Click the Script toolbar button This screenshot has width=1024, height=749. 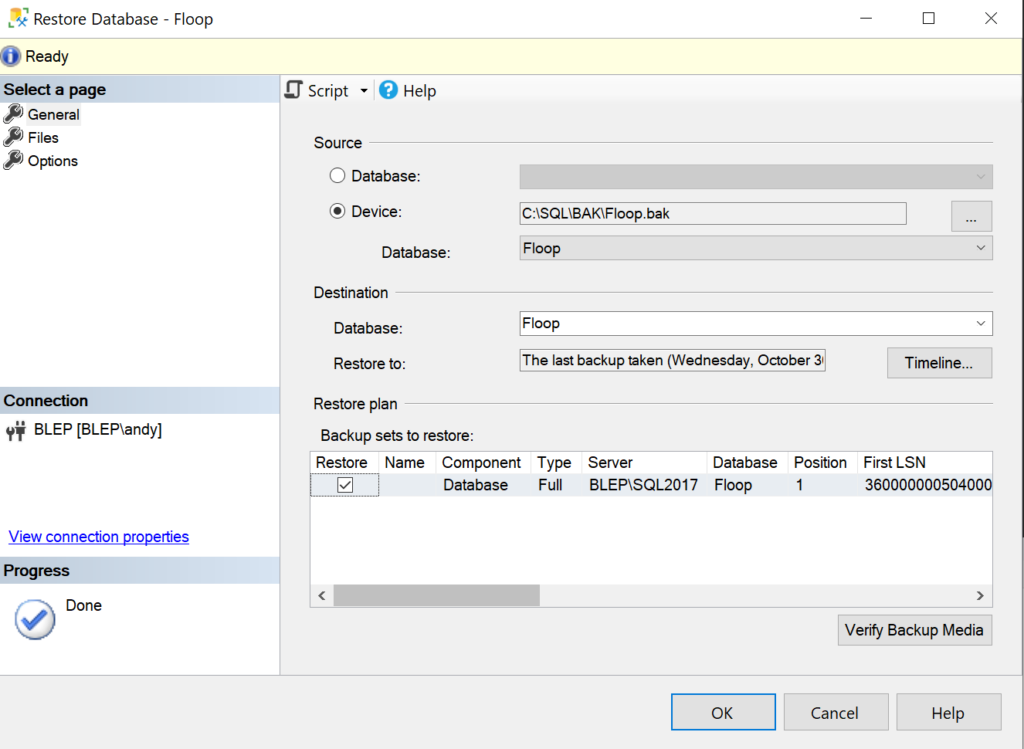click(328, 91)
